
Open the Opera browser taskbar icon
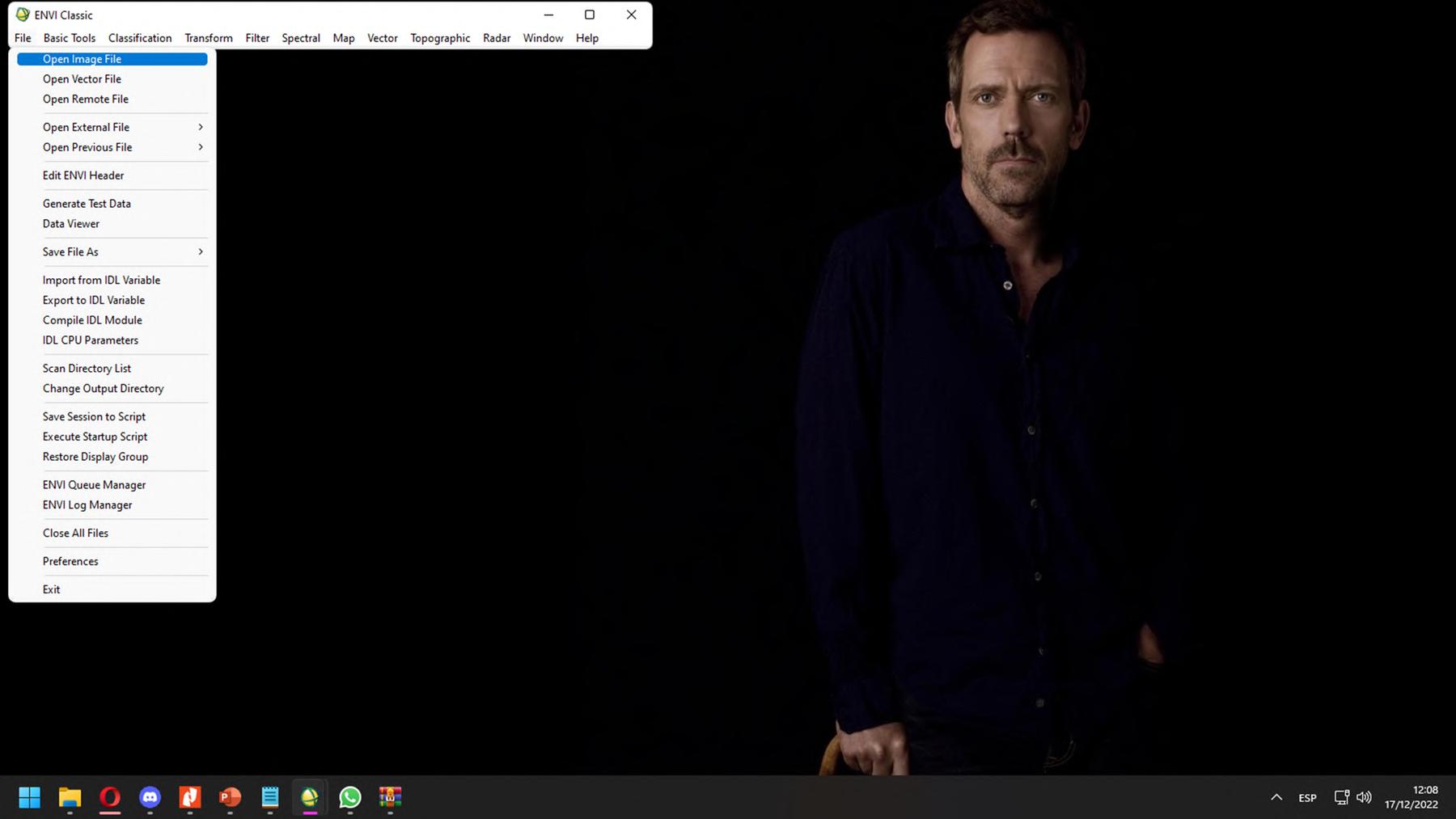click(110, 797)
